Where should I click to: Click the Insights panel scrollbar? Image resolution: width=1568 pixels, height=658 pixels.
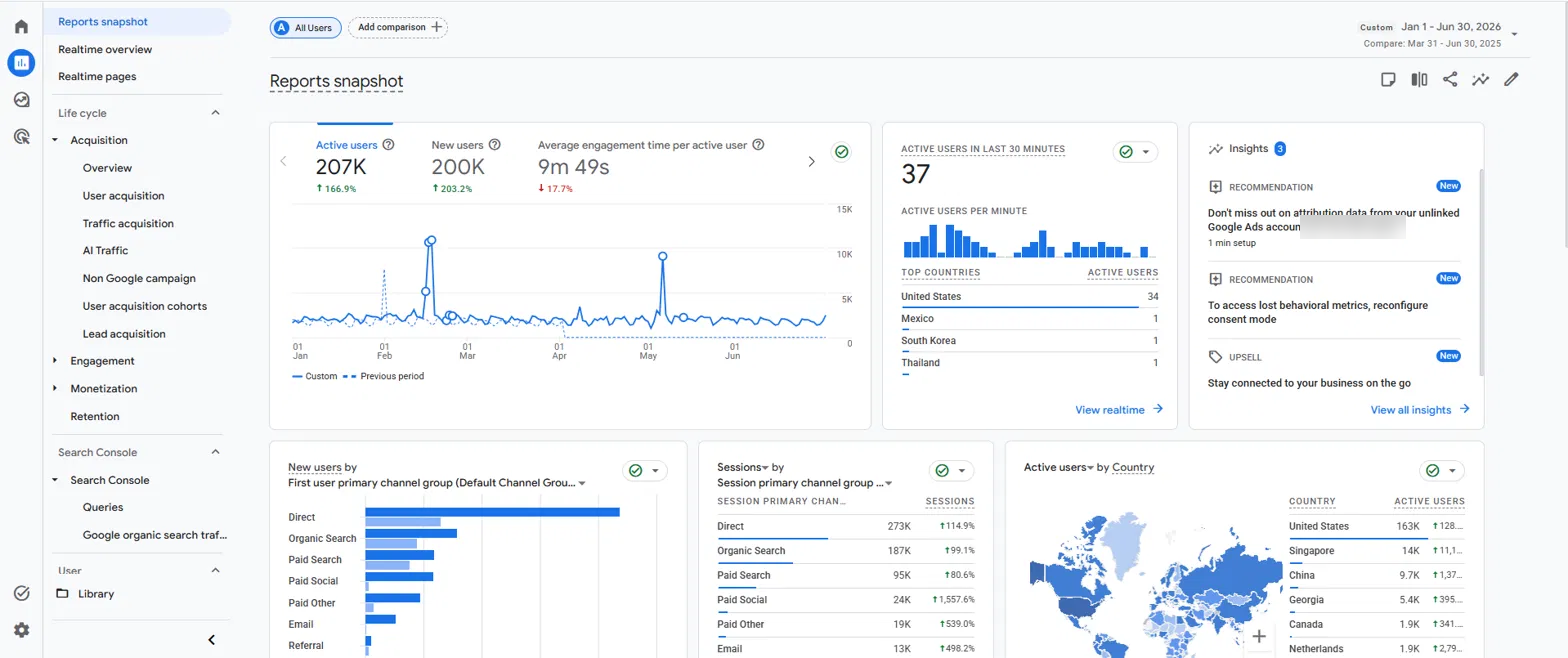click(x=1481, y=270)
